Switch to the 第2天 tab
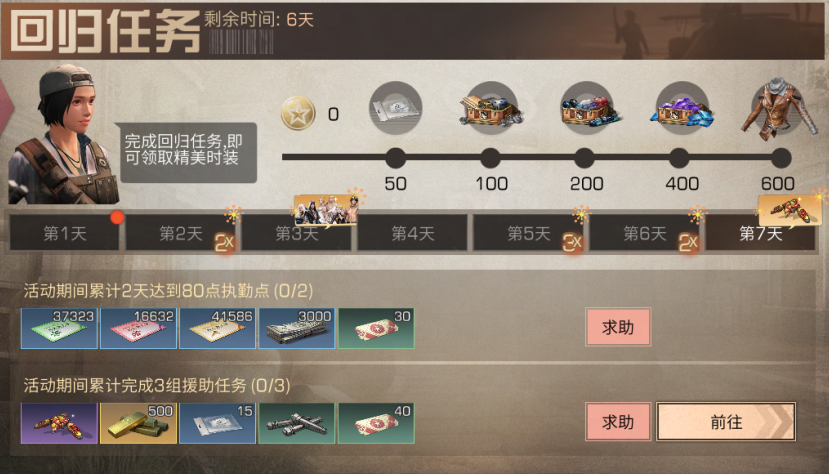Viewport: 829px width, 474px height. (181, 233)
